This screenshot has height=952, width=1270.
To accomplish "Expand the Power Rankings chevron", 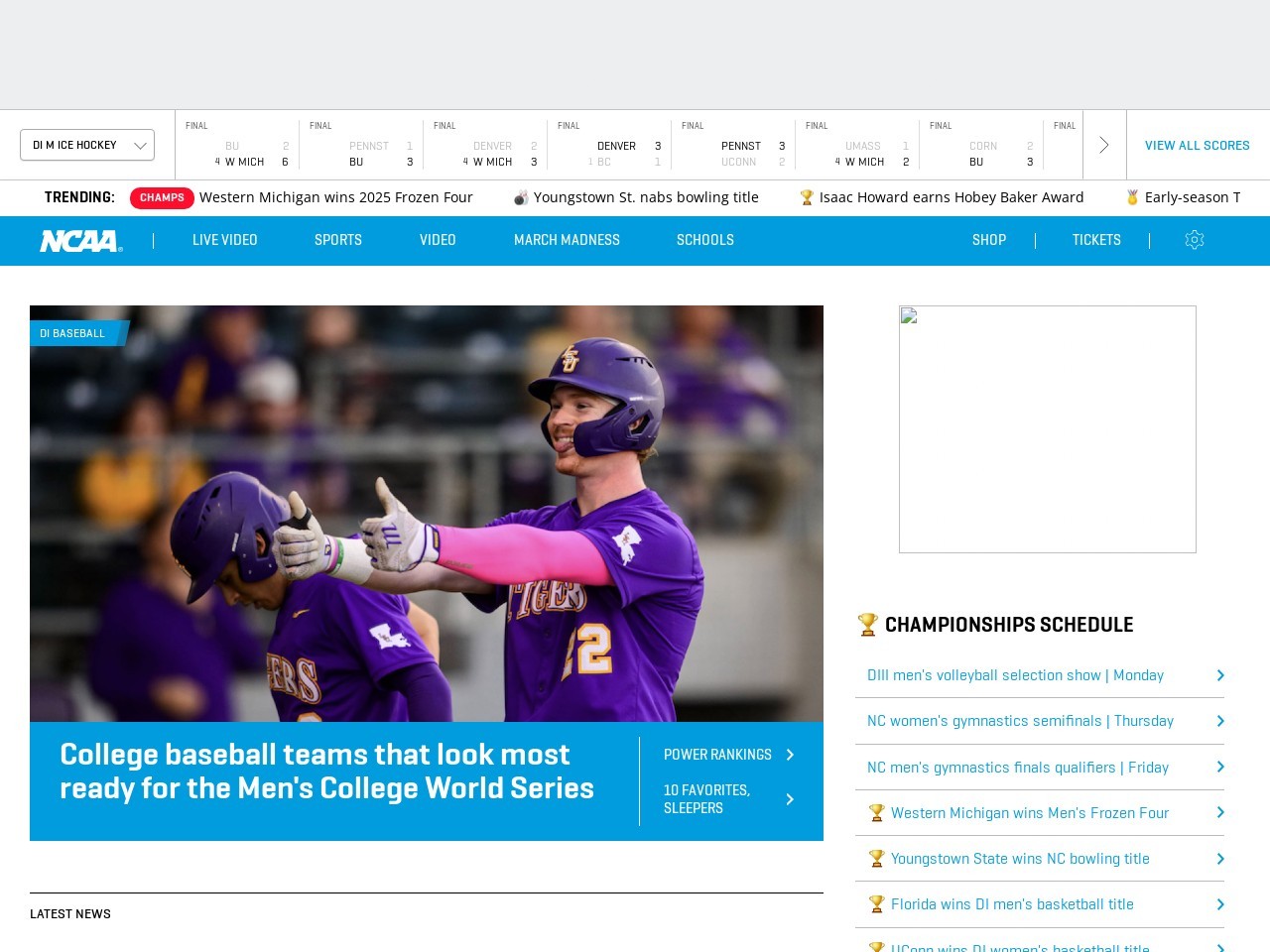I will coord(790,755).
